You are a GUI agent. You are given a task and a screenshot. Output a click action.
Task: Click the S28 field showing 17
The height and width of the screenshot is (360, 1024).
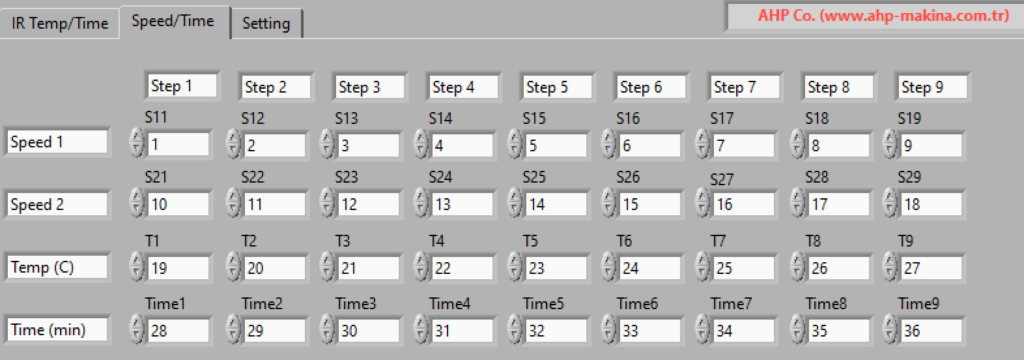[837, 205]
